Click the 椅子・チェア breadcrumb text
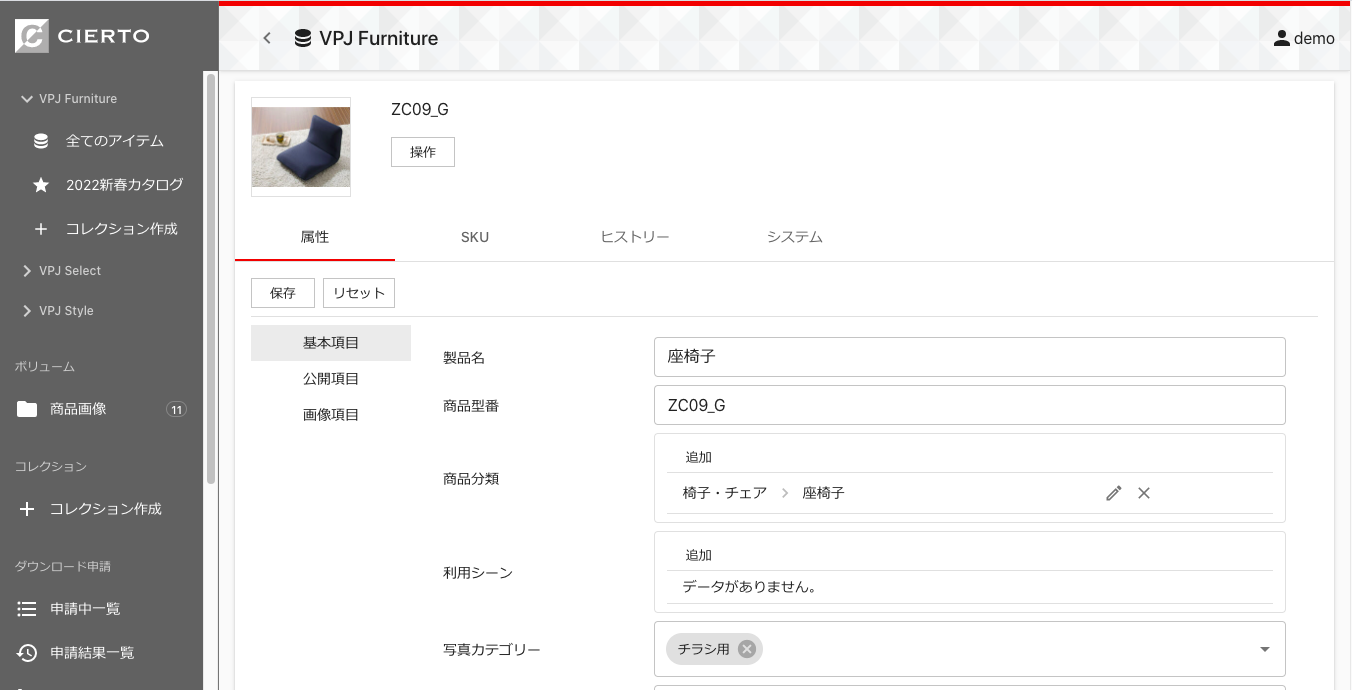1352x690 pixels. 725,493
